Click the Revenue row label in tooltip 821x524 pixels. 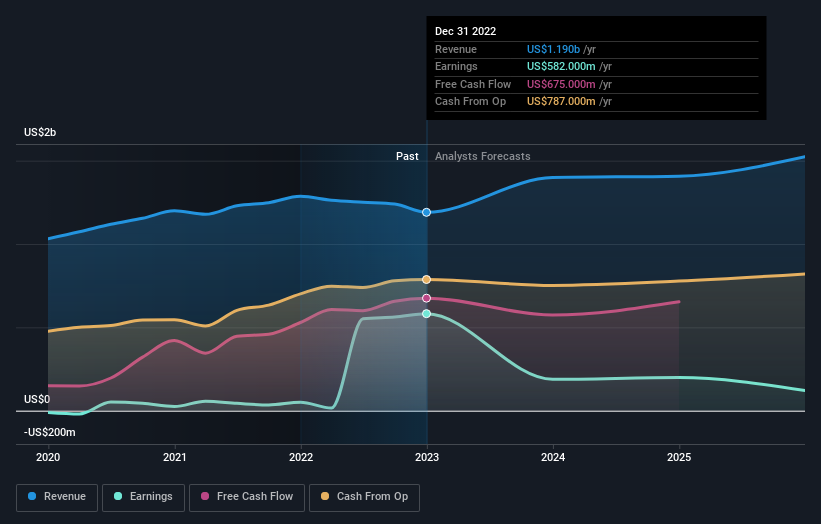(x=456, y=49)
